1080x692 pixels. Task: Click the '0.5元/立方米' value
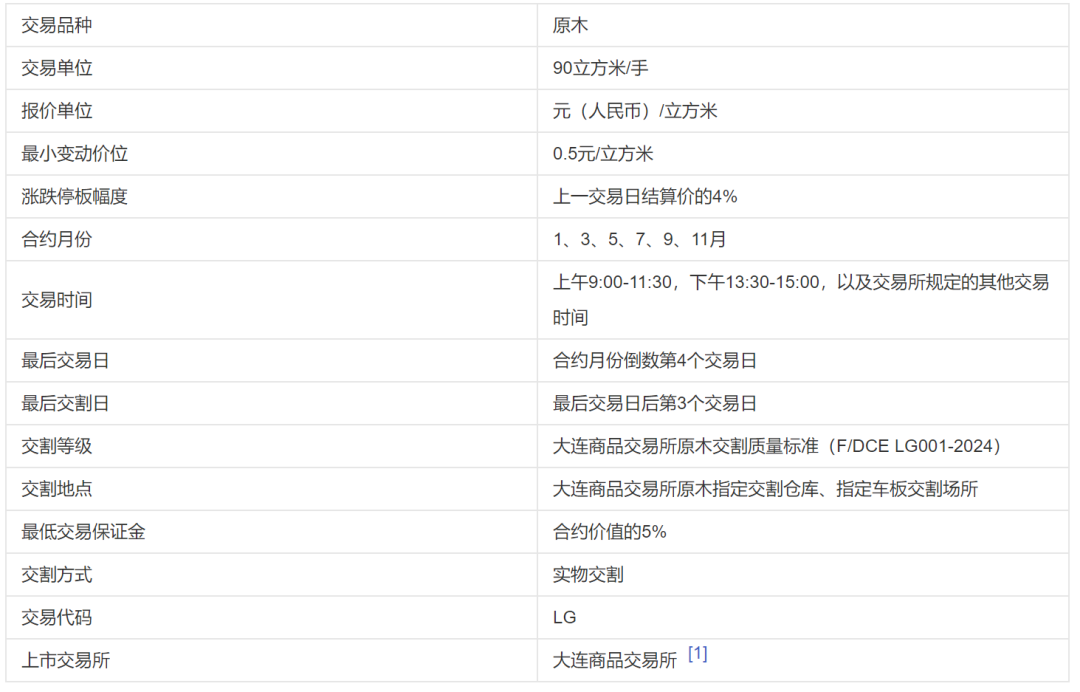click(603, 154)
